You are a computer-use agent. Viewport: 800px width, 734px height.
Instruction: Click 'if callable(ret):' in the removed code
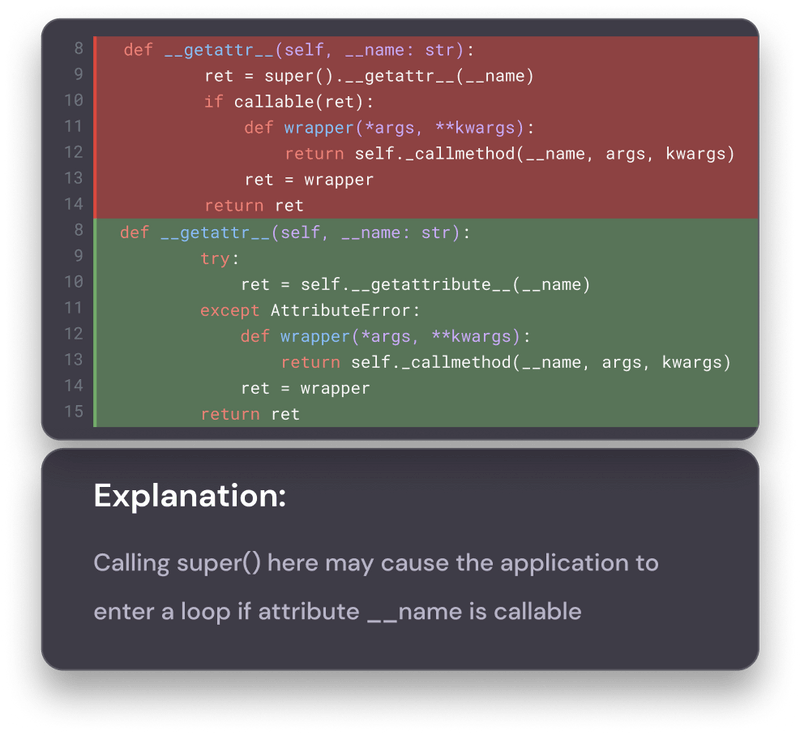pyautogui.click(x=289, y=102)
